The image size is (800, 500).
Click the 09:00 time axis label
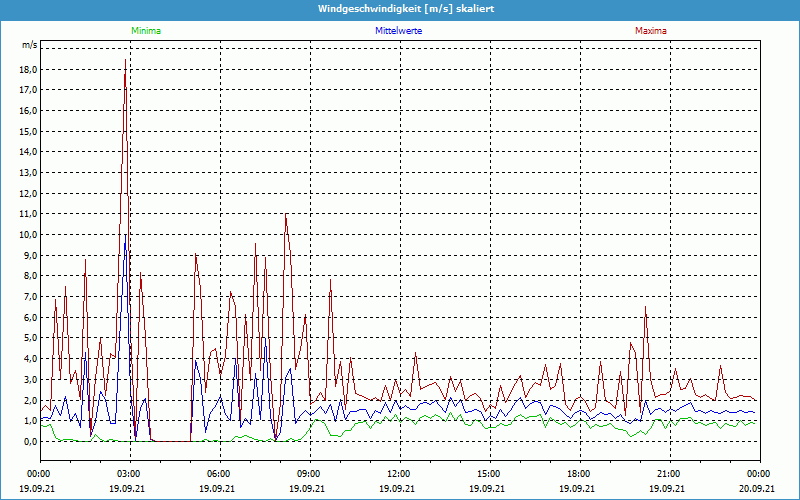click(309, 473)
